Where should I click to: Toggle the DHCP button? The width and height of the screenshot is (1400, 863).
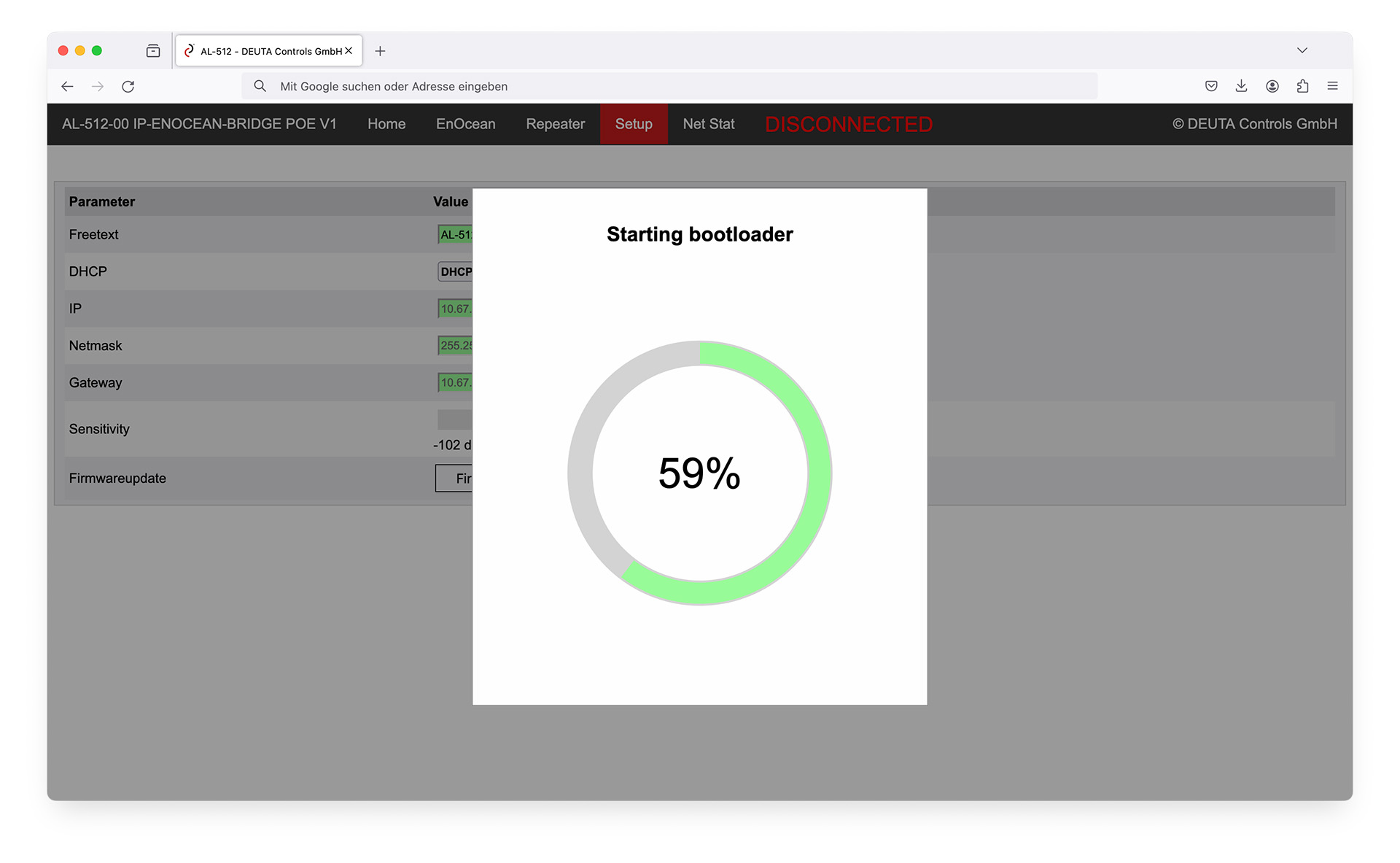[456, 271]
